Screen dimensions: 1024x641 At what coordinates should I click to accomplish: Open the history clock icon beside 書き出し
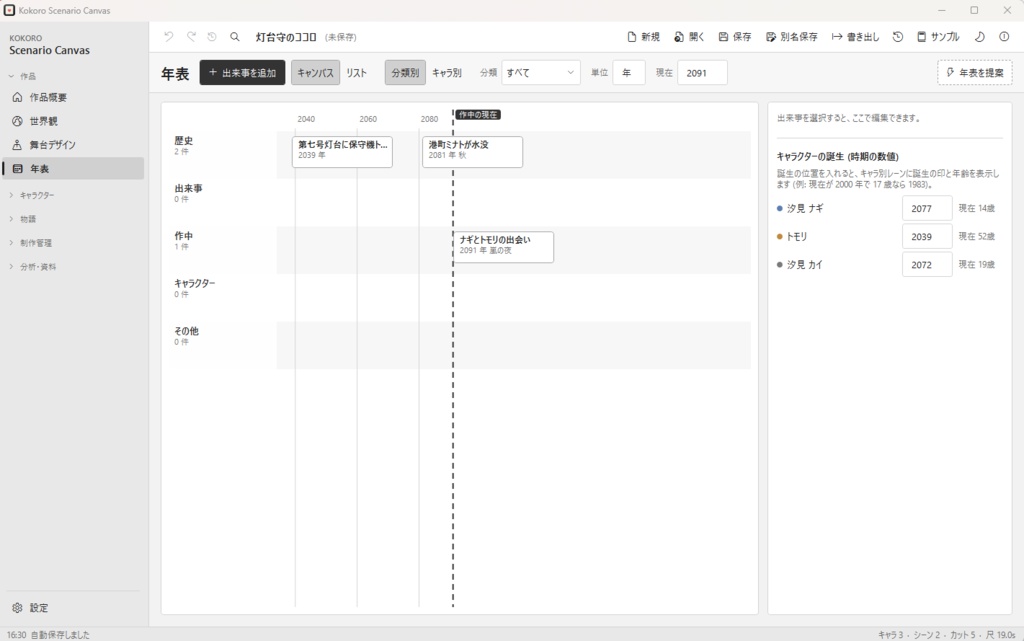coord(898,37)
